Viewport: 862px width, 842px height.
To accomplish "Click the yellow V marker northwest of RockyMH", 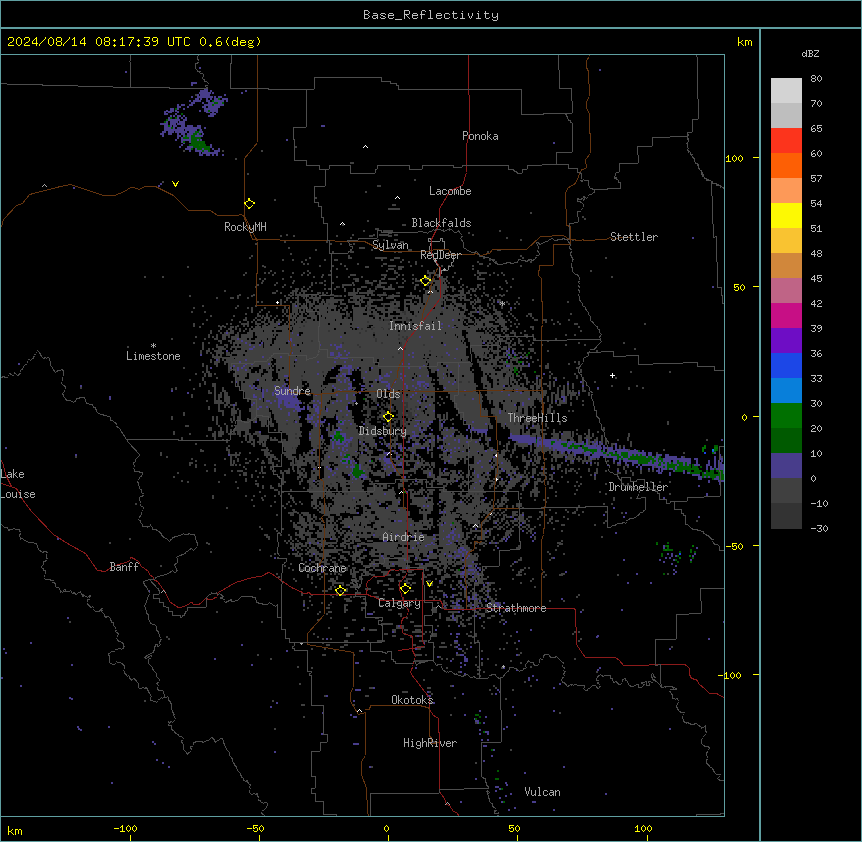I will 175,184.
